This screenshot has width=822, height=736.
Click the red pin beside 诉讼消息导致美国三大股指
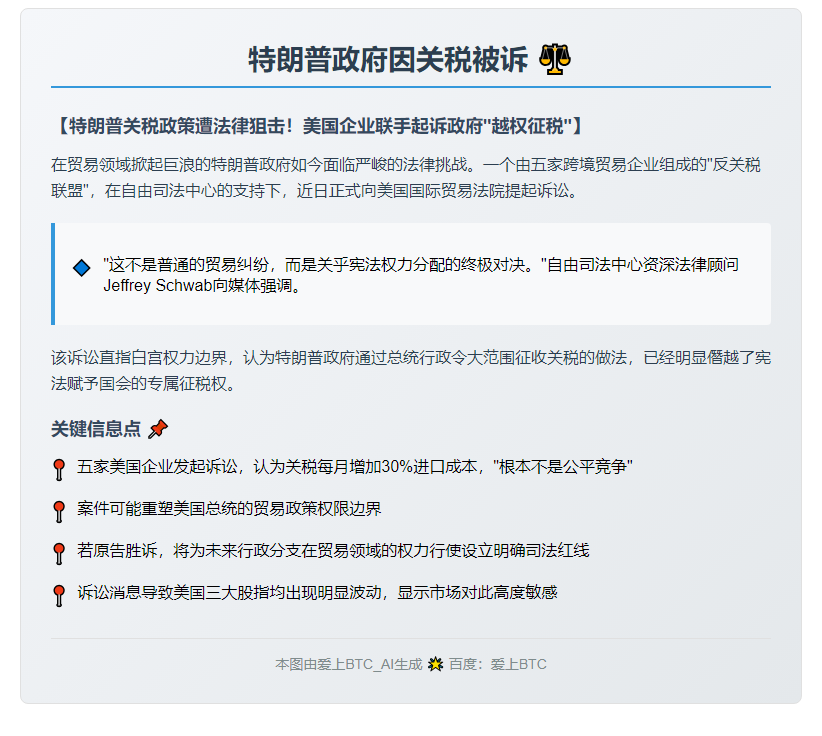click(x=59, y=595)
